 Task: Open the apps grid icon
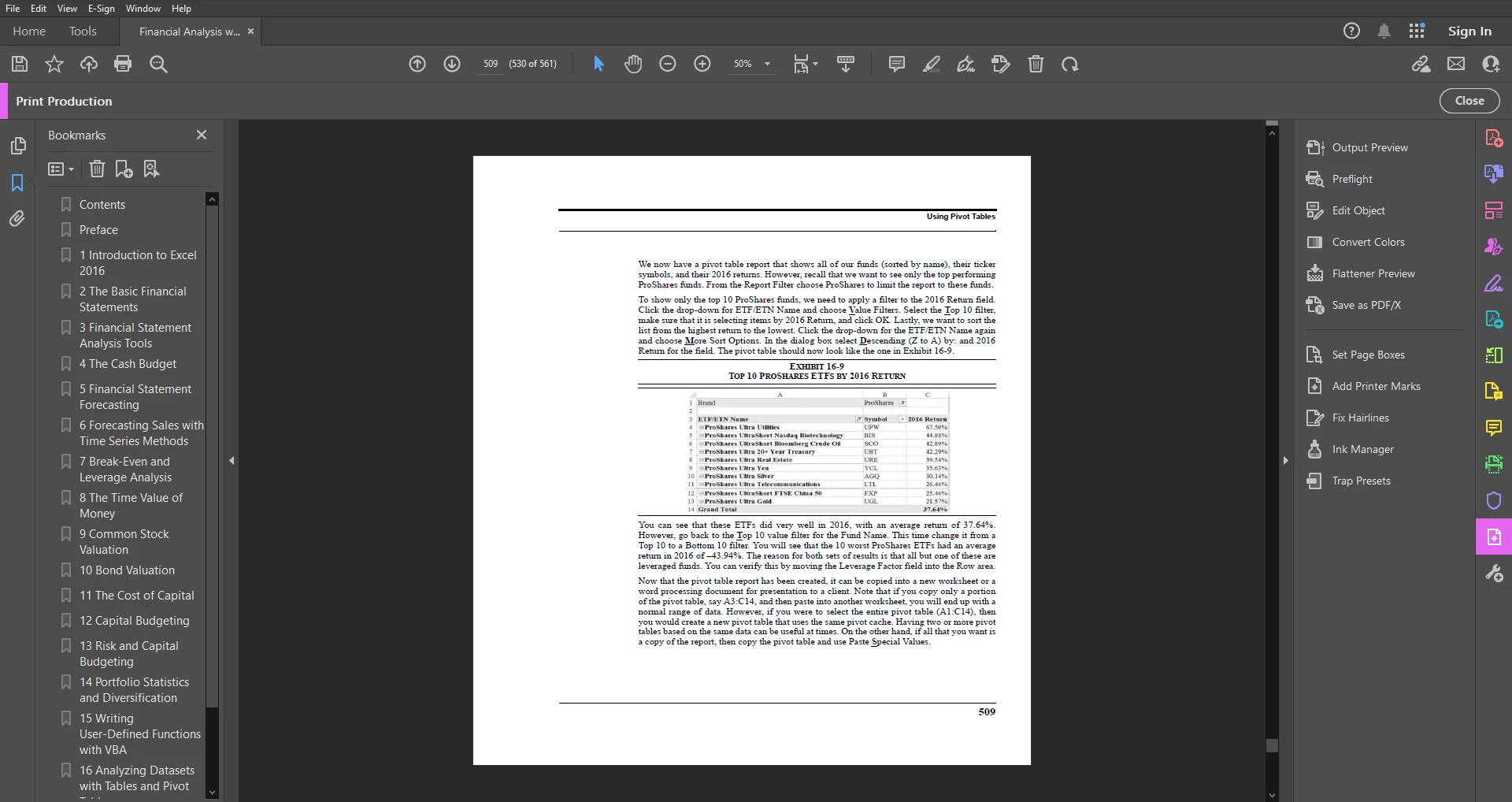pos(1417,31)
